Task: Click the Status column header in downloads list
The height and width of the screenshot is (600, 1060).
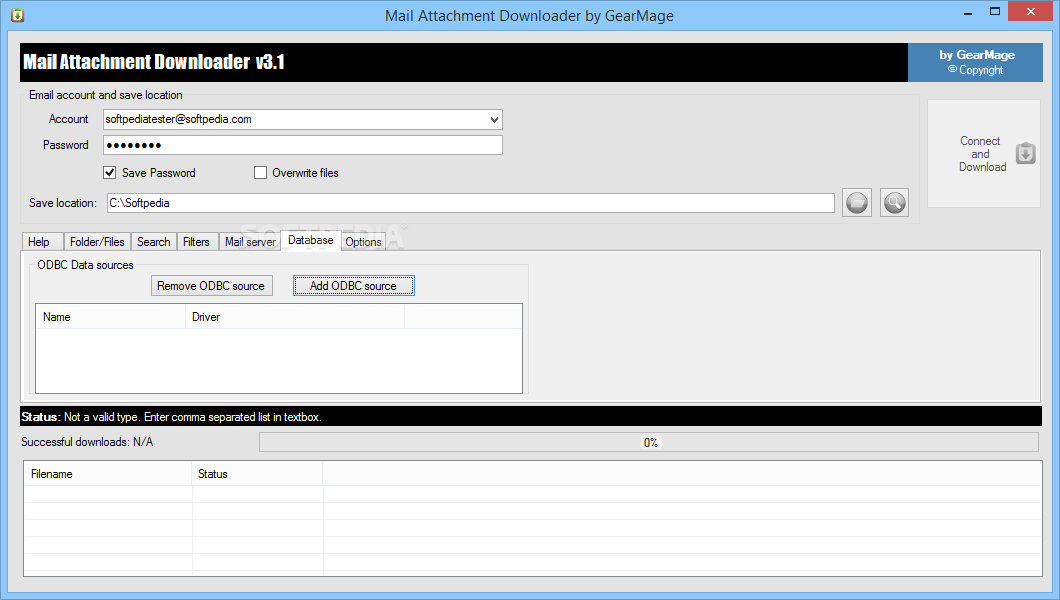Action: tap(258, 474)
